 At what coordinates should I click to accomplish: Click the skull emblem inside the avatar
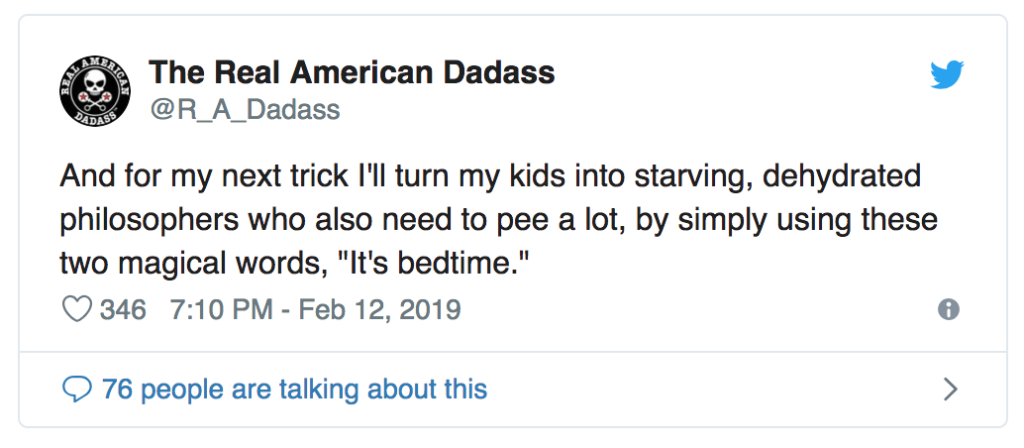[95, 86]
